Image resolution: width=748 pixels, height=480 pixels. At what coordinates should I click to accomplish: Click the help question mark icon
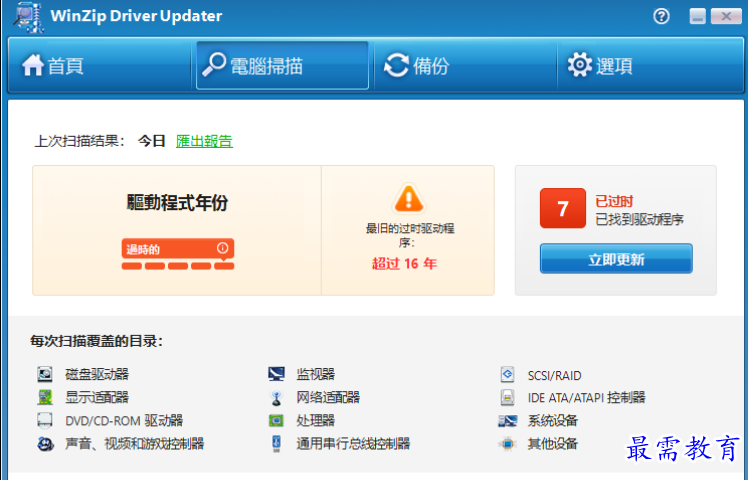661,16
